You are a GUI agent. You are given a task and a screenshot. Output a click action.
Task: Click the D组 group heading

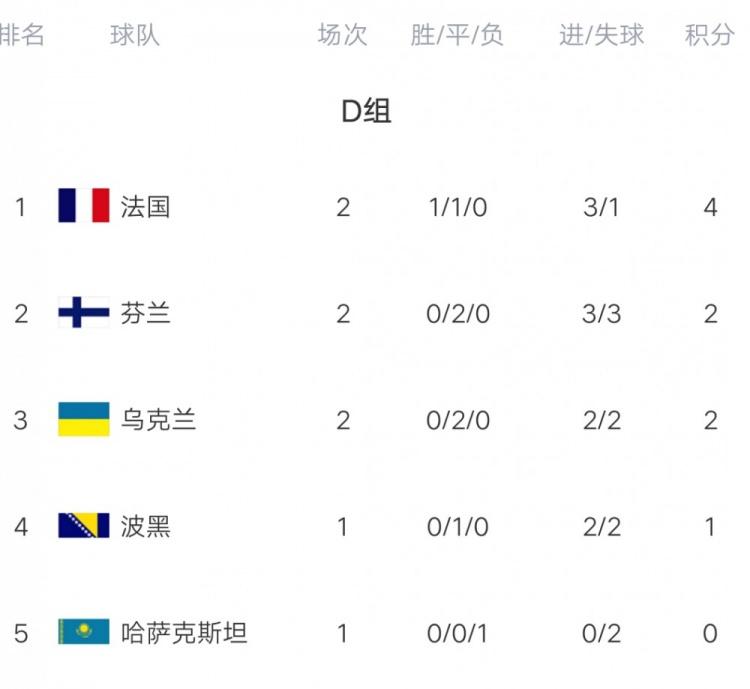pyautogui.click(x=366, y=112)
